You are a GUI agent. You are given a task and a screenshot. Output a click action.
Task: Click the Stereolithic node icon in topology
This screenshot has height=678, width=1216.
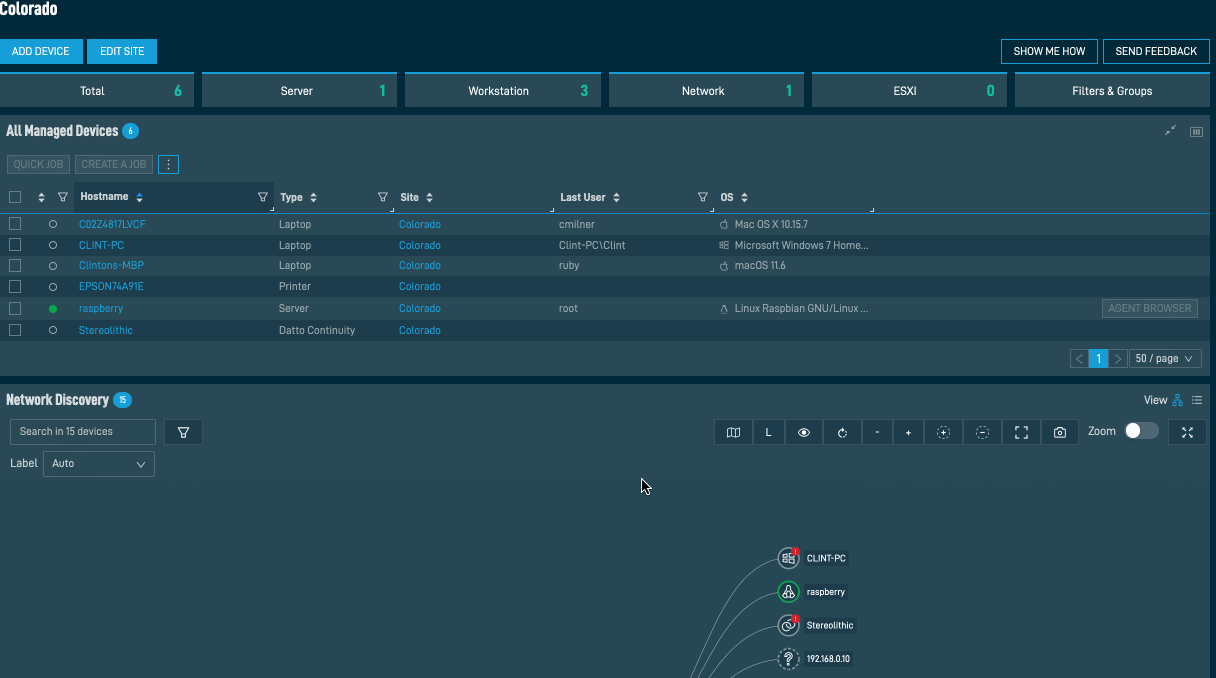pyautogui.click(x=788, y=625)
